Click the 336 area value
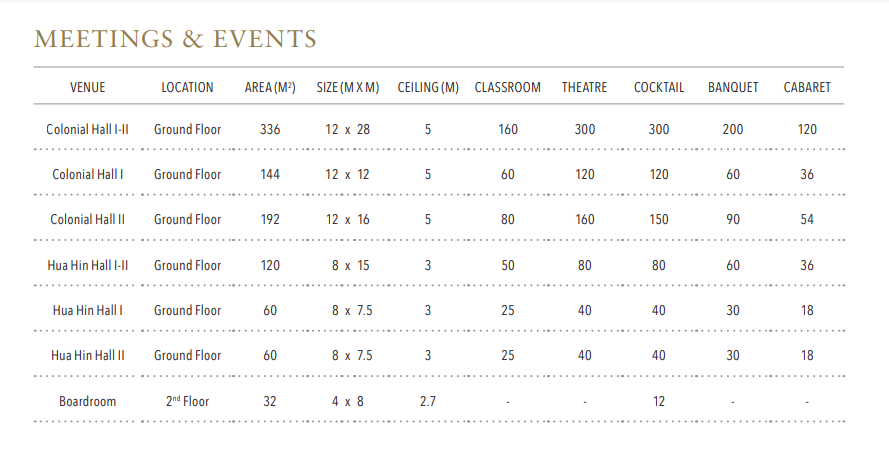This screenshot has width=889, height=449. click(x=270, y=129)
